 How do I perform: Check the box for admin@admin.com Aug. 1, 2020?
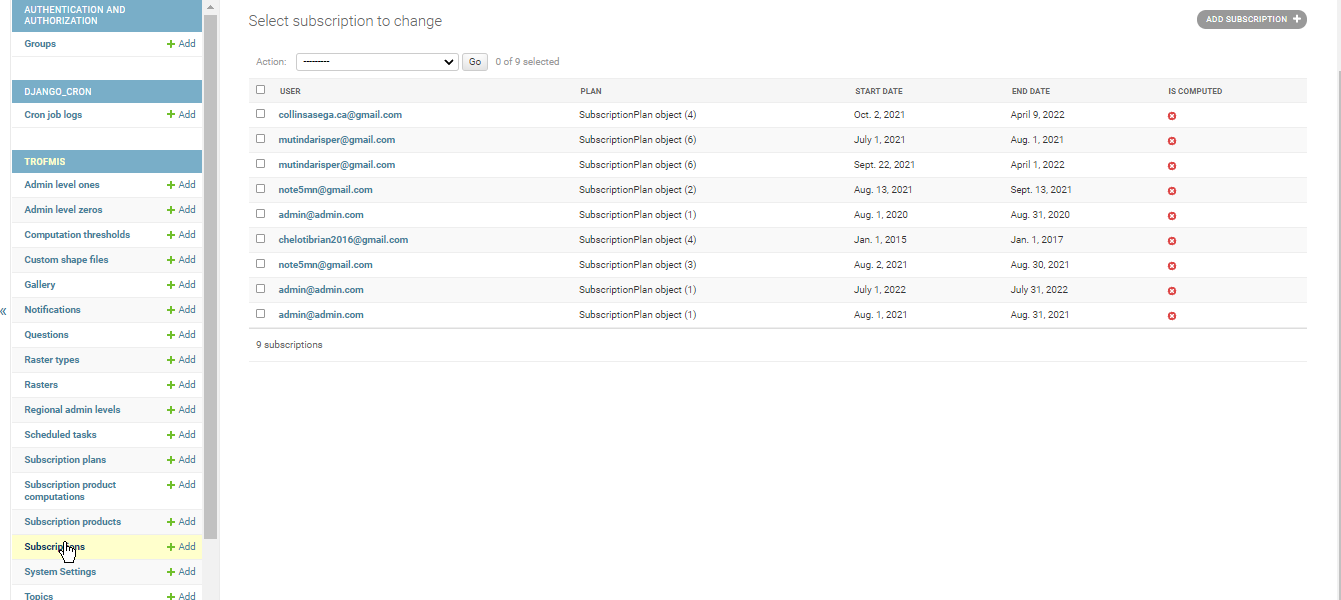261,214
